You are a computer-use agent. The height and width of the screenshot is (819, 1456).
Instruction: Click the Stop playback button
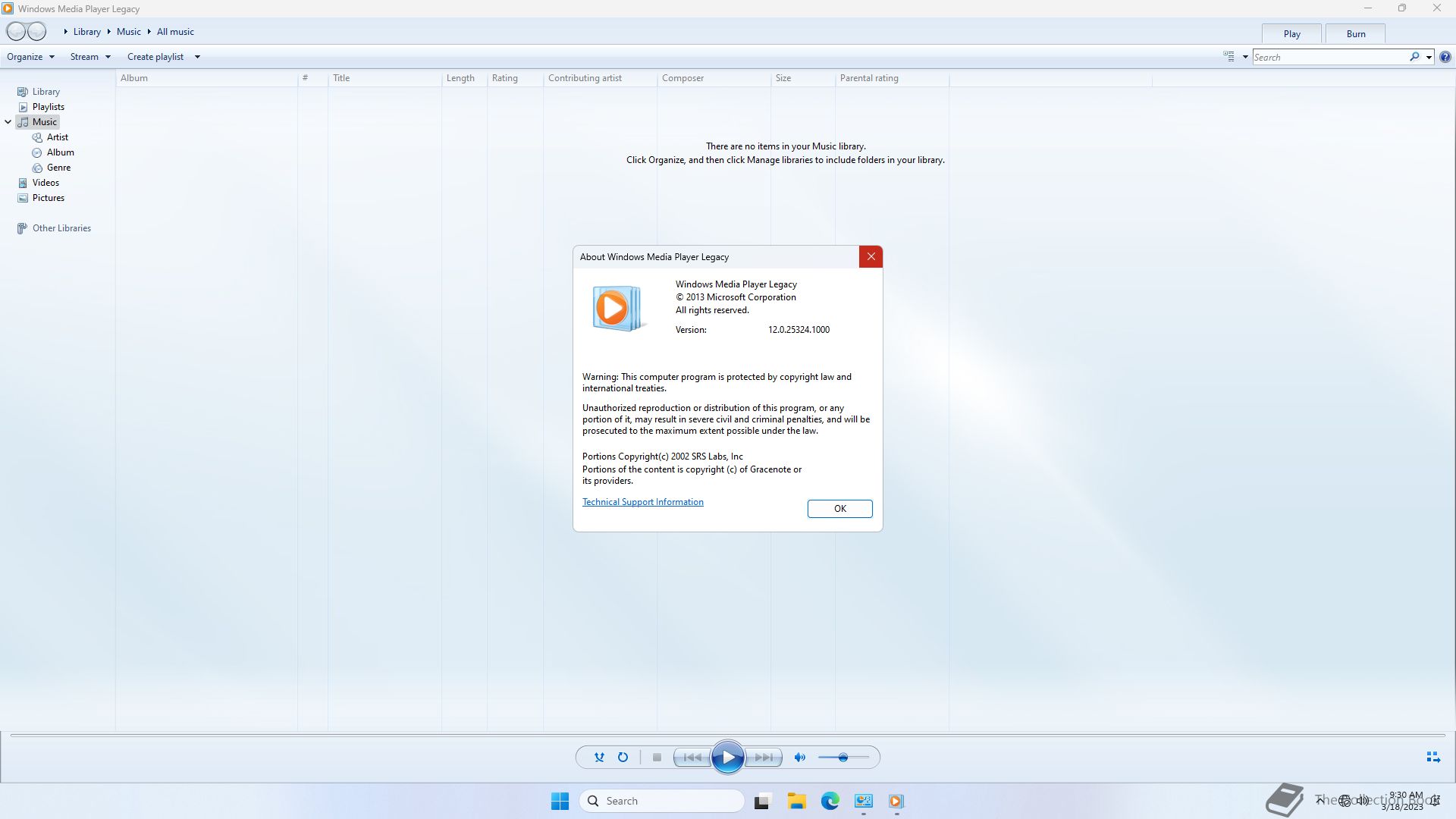pyautogui.click(x=657, y=757)
